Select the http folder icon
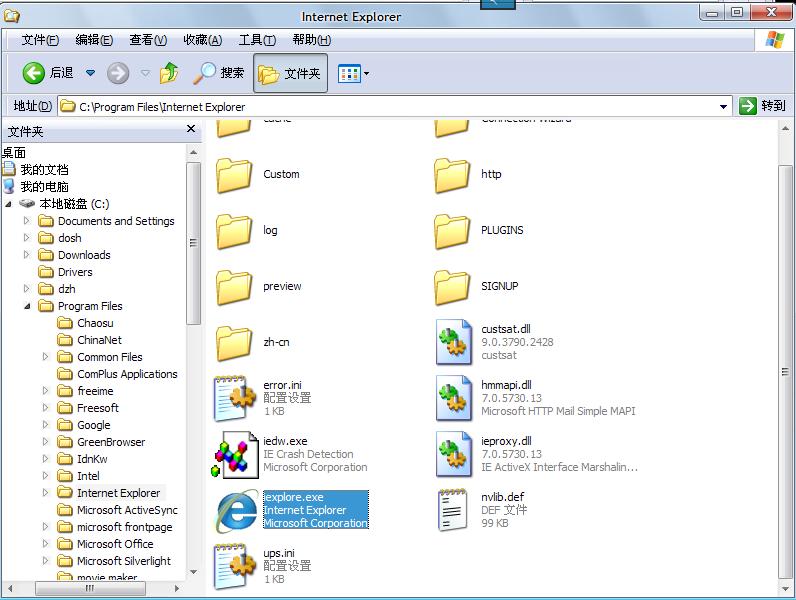This screenshot has width=796, height=600. point(452,175)
